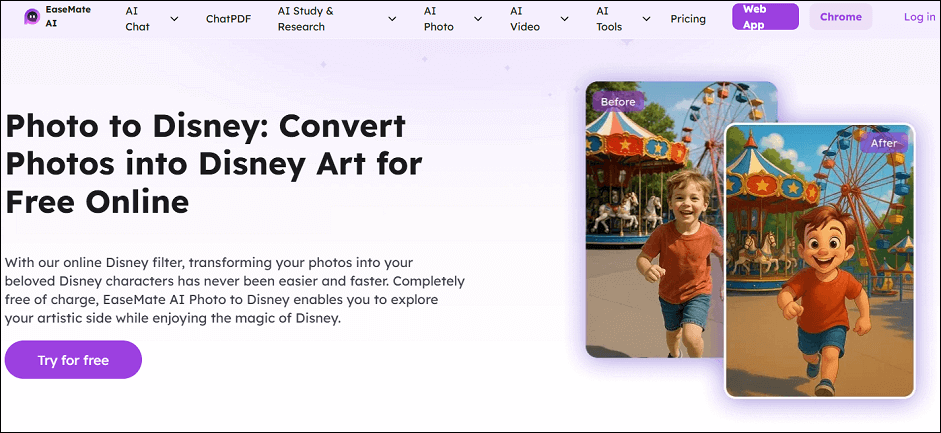
Task: Click the After Disney-style image
Action: [x=820, y=261]
